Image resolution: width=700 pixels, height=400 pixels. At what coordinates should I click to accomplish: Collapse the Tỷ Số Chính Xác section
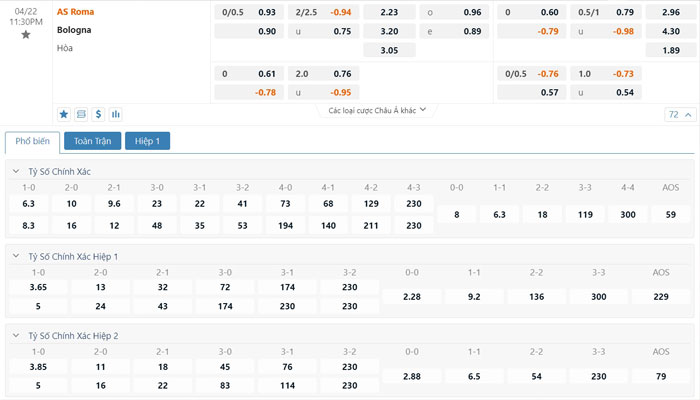tap(16, 171)
